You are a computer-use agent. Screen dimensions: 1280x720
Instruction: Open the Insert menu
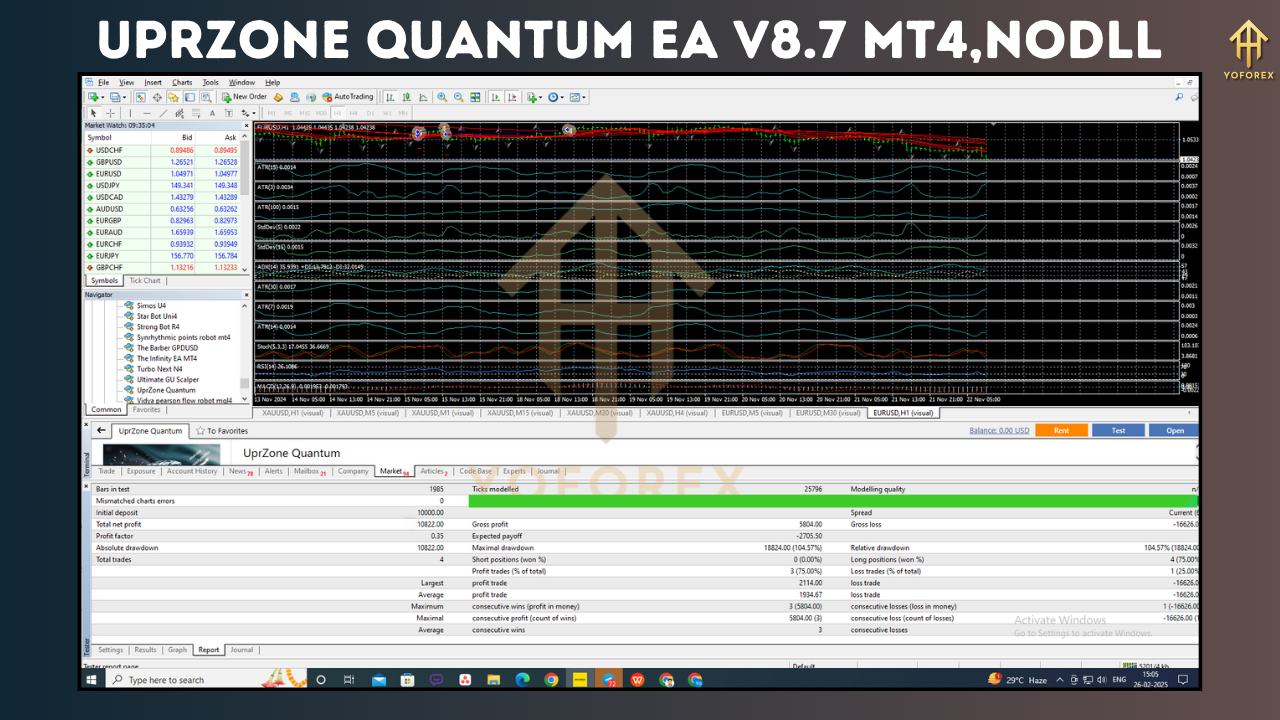pos(152,82)
